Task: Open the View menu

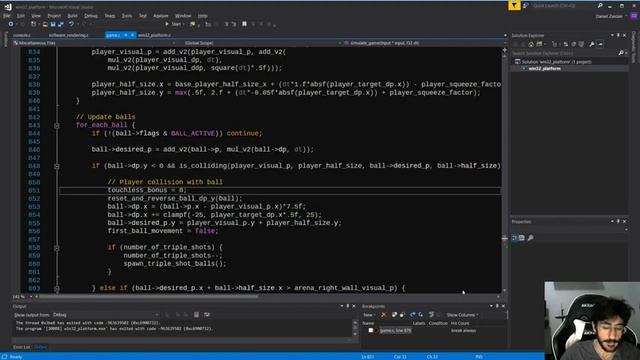Action: click(36, 16)
